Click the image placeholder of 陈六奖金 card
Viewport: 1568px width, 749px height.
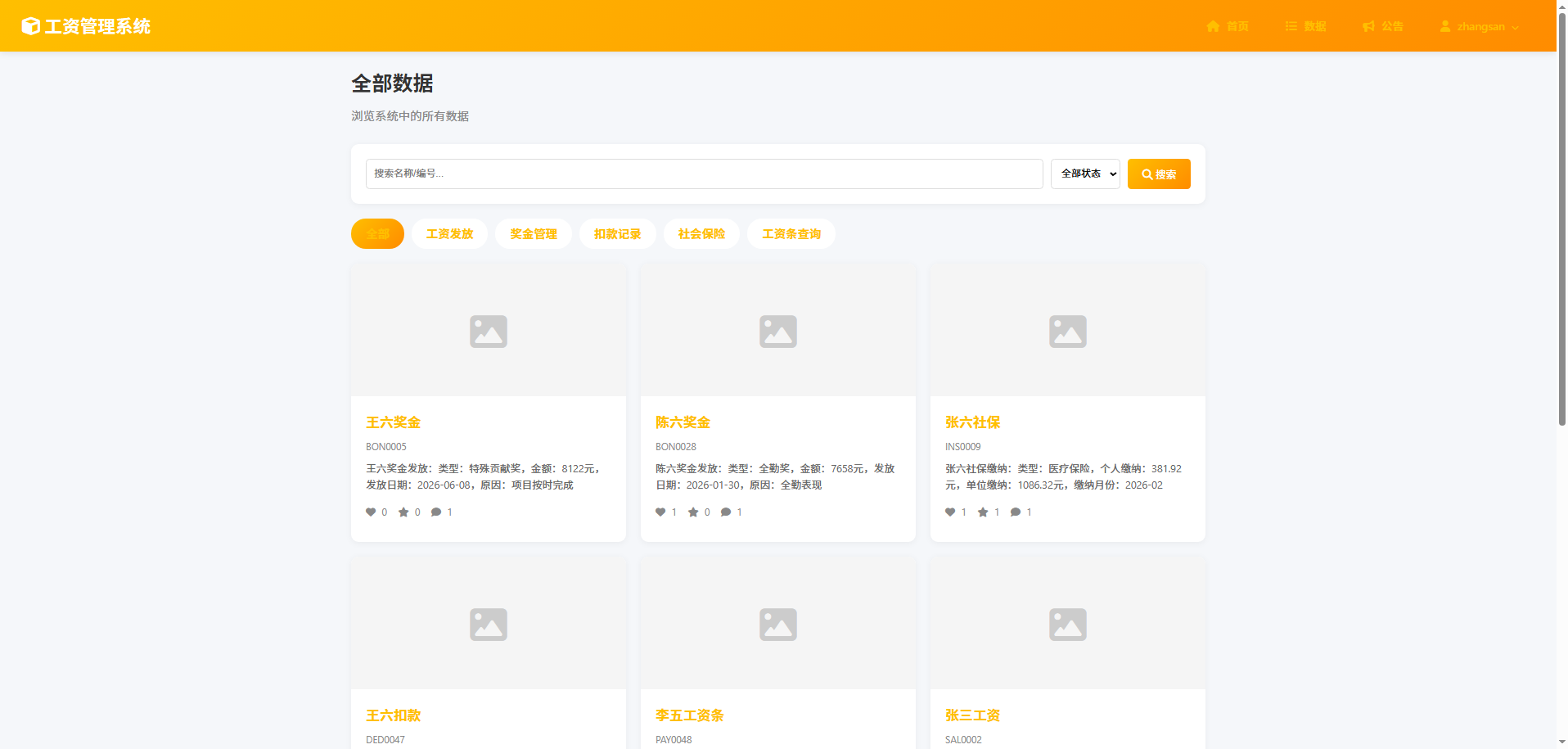tap(778, 331)
